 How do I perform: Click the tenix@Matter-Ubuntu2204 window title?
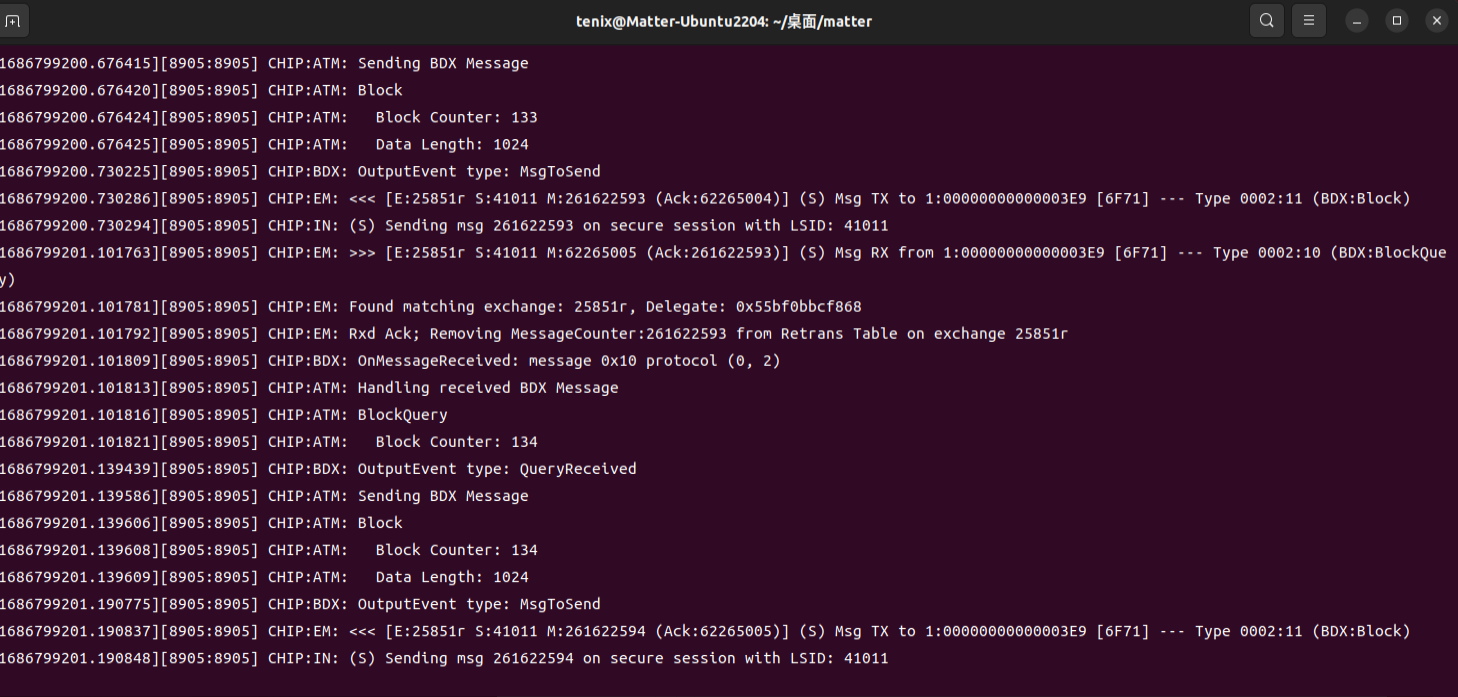[724, 21]
